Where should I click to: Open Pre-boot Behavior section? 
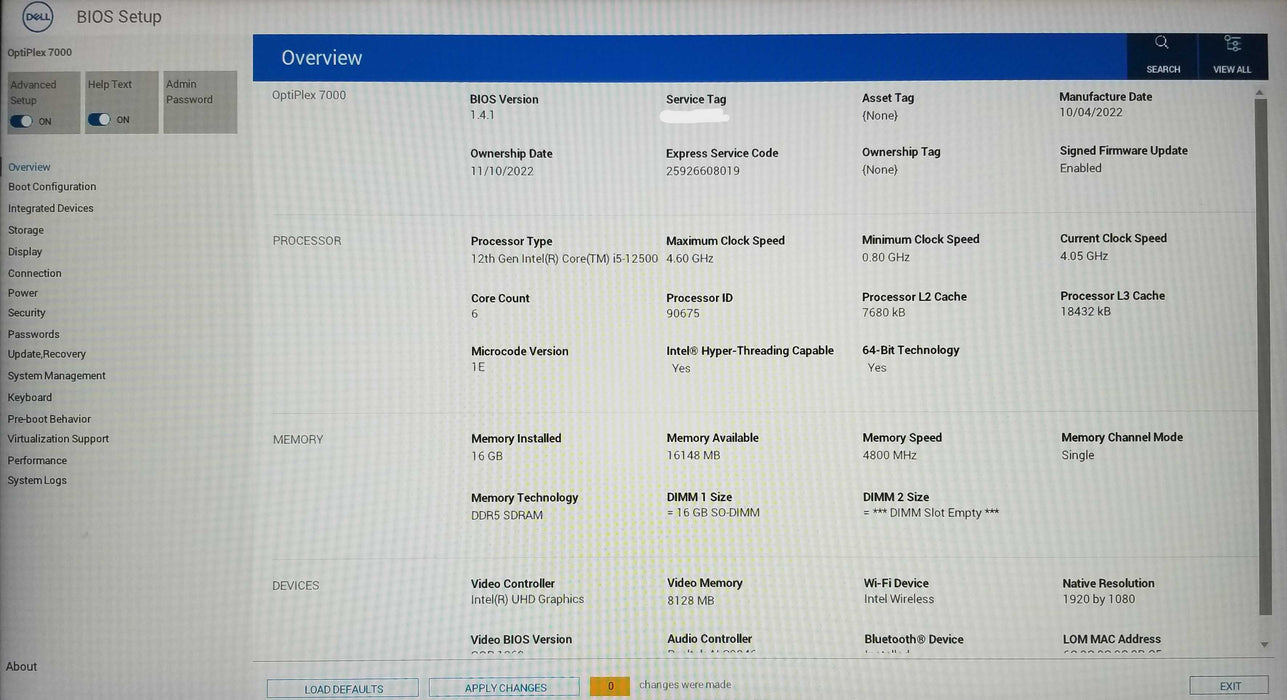[49, 419]
